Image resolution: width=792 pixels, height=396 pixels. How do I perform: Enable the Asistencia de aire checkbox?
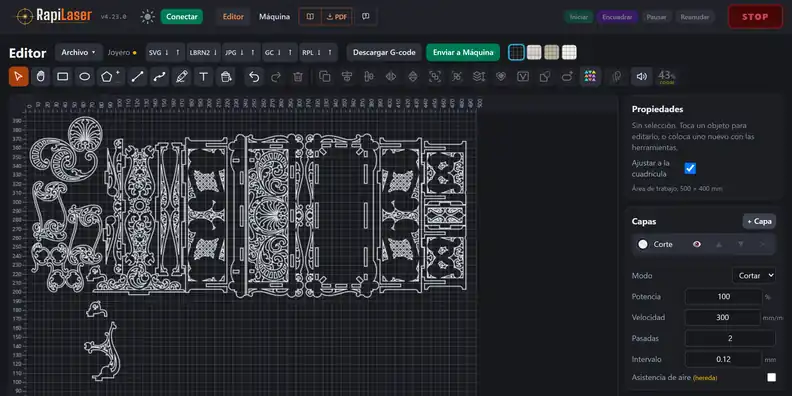click(x=771, y=377)
